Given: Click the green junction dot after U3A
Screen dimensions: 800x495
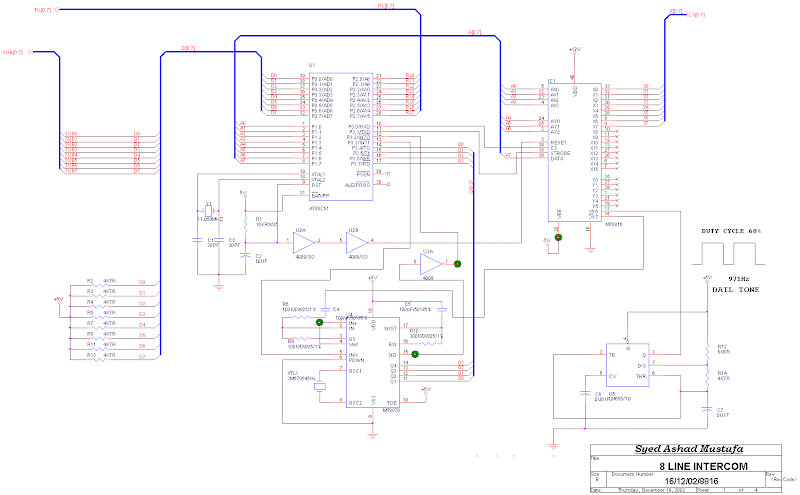Looking at the screenshot, I should click(x=457, y=264).
